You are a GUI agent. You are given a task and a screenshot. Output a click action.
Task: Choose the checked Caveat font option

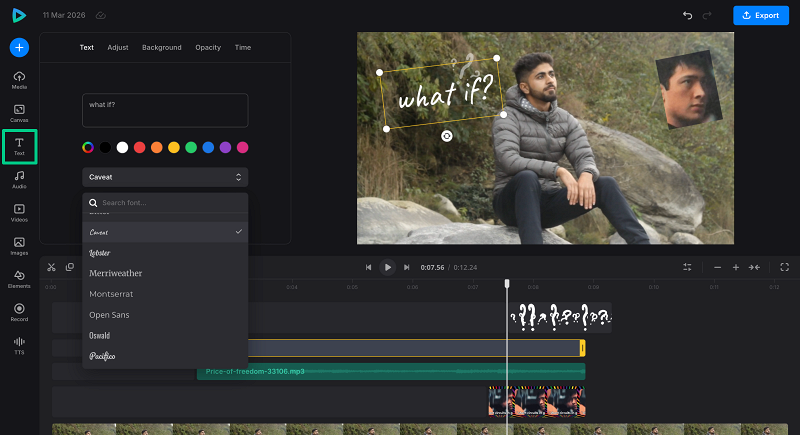[x=165, y=232]
